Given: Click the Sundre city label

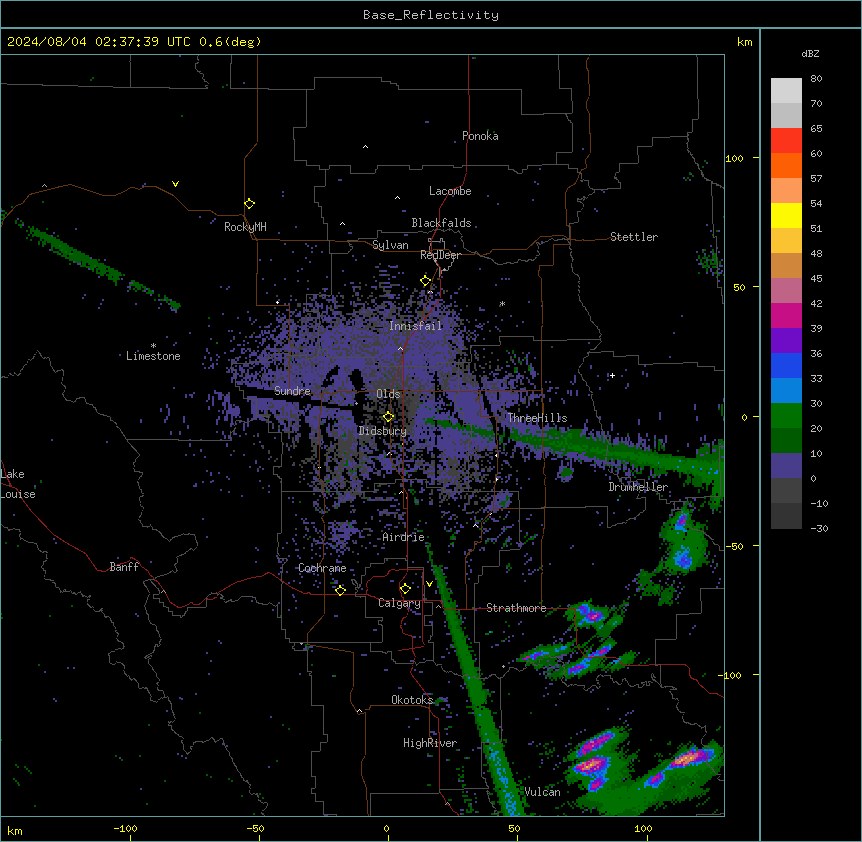Looking at the screenshot, I should point(292,391).
